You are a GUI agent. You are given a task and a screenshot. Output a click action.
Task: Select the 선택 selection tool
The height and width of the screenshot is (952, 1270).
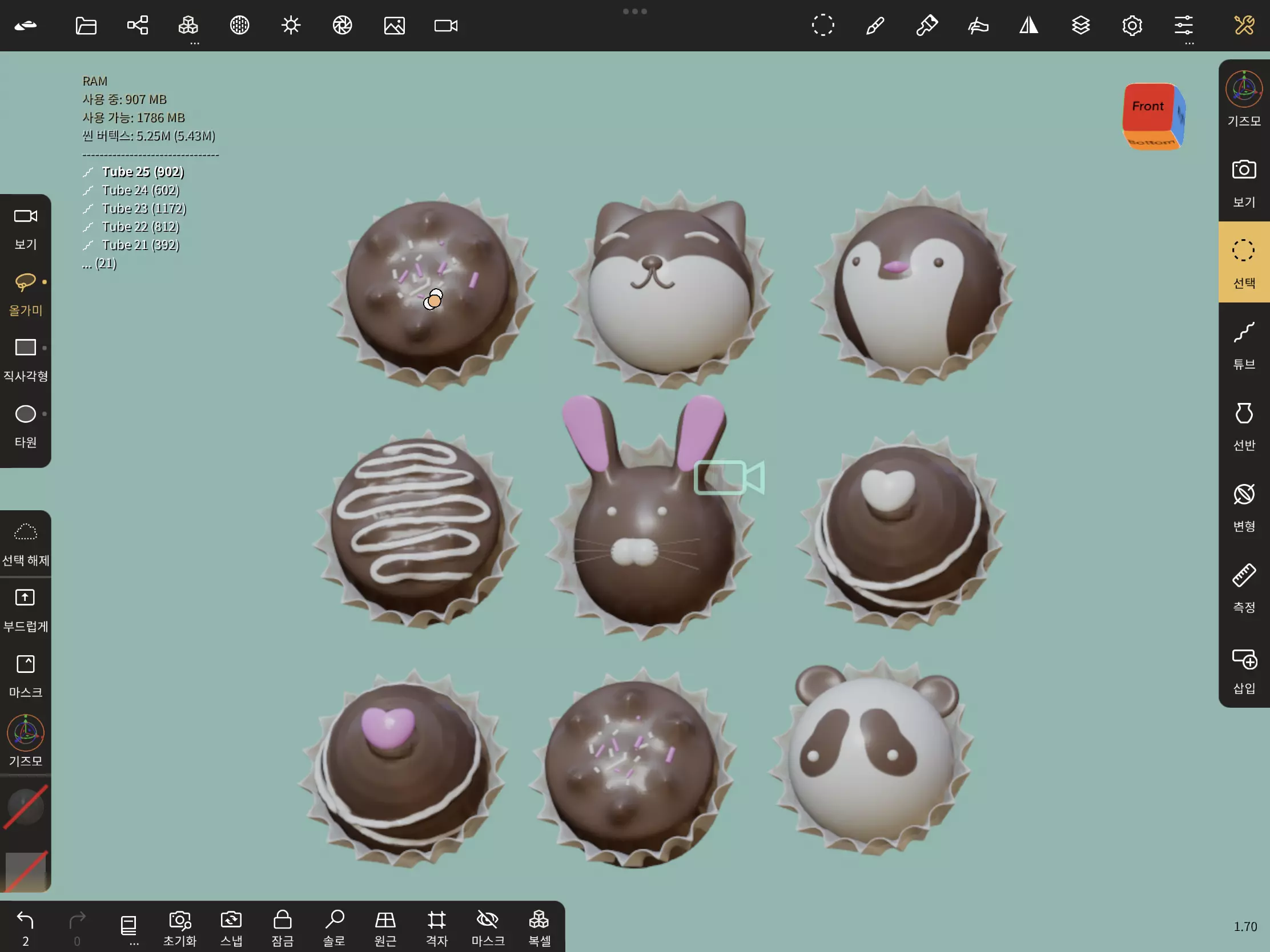tap(1244, 262)
